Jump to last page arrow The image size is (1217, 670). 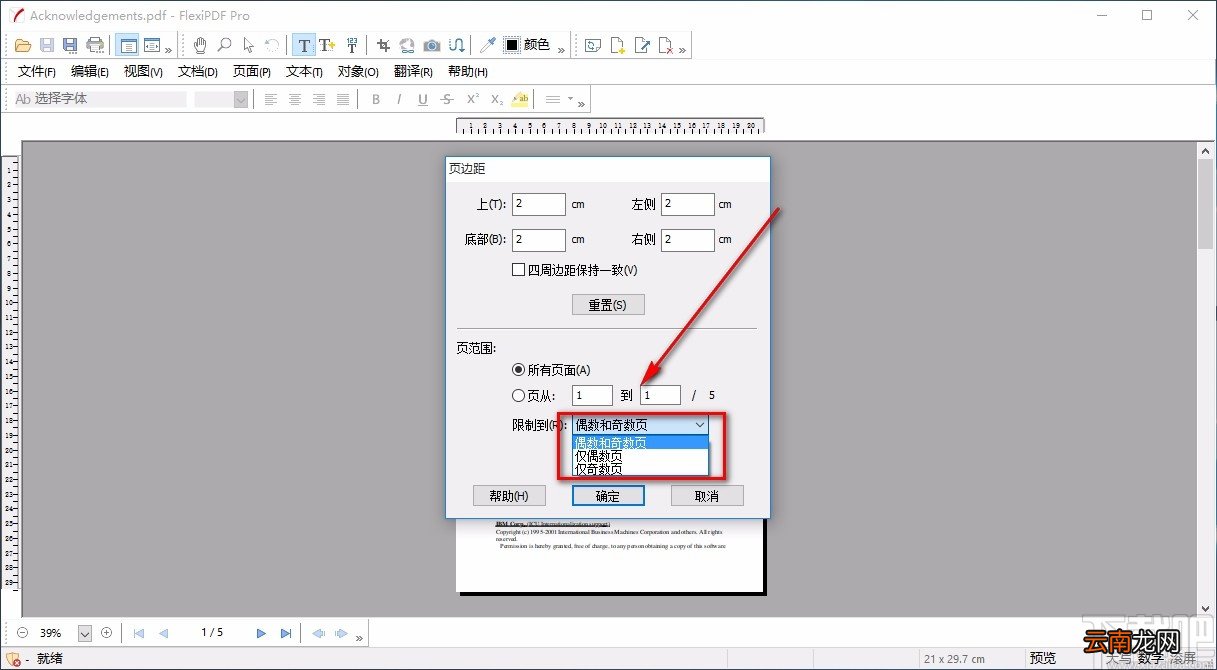click(286, 633)
